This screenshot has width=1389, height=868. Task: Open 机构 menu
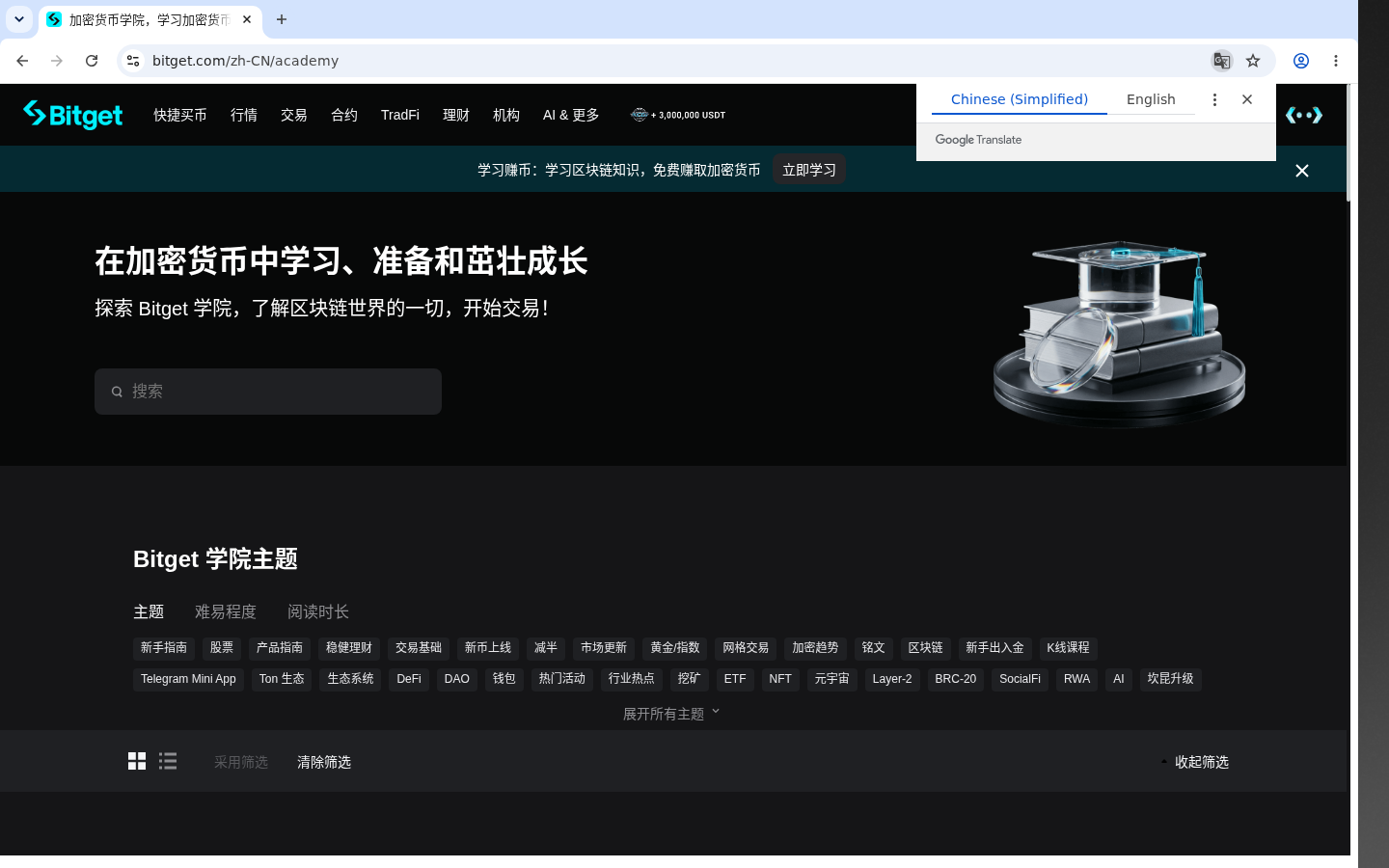click(x=506, y=115)
